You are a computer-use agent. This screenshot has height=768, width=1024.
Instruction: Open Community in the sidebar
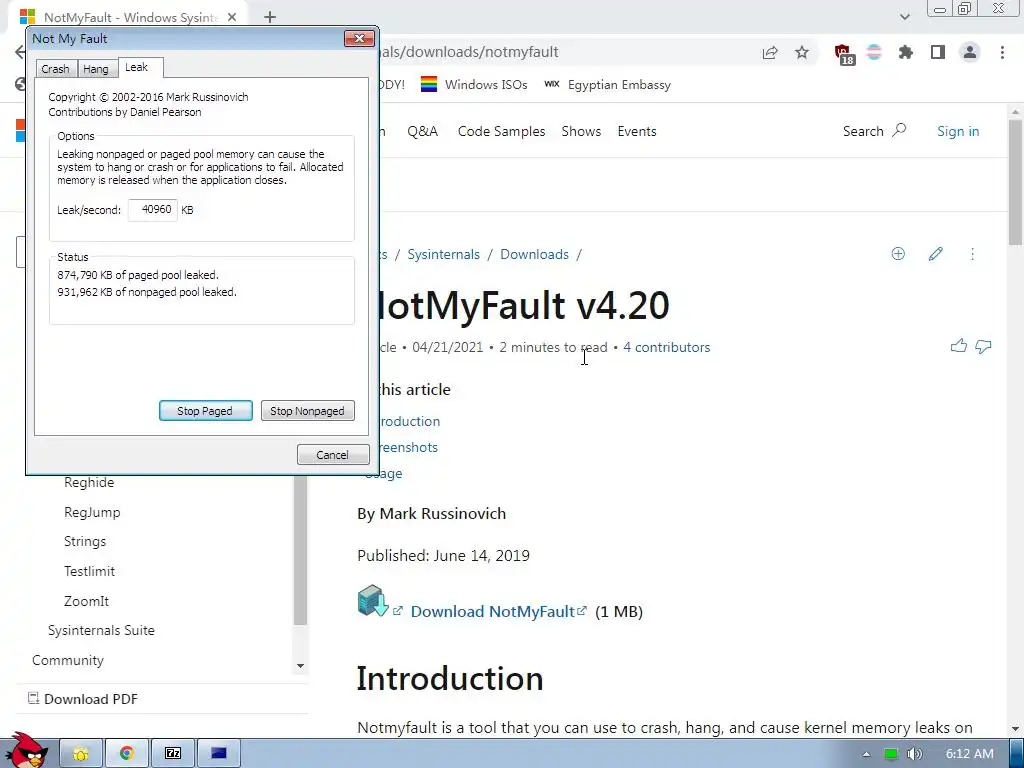pos(68,661)
